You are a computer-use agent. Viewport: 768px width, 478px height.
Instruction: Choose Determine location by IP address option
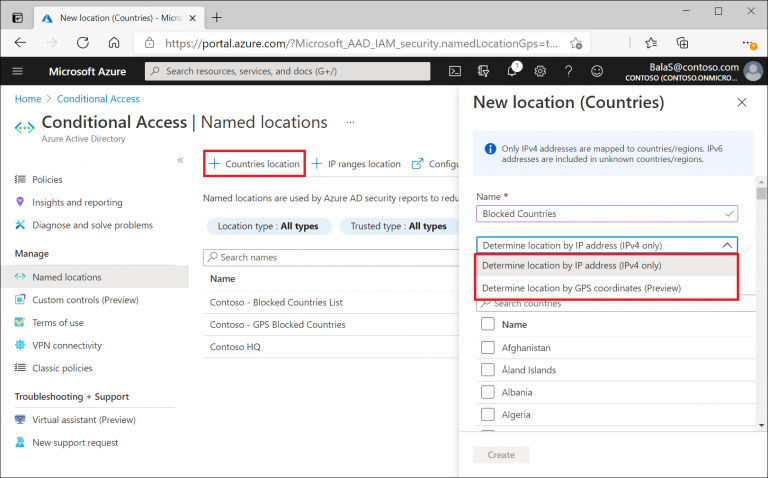click(x=607, y=265)
